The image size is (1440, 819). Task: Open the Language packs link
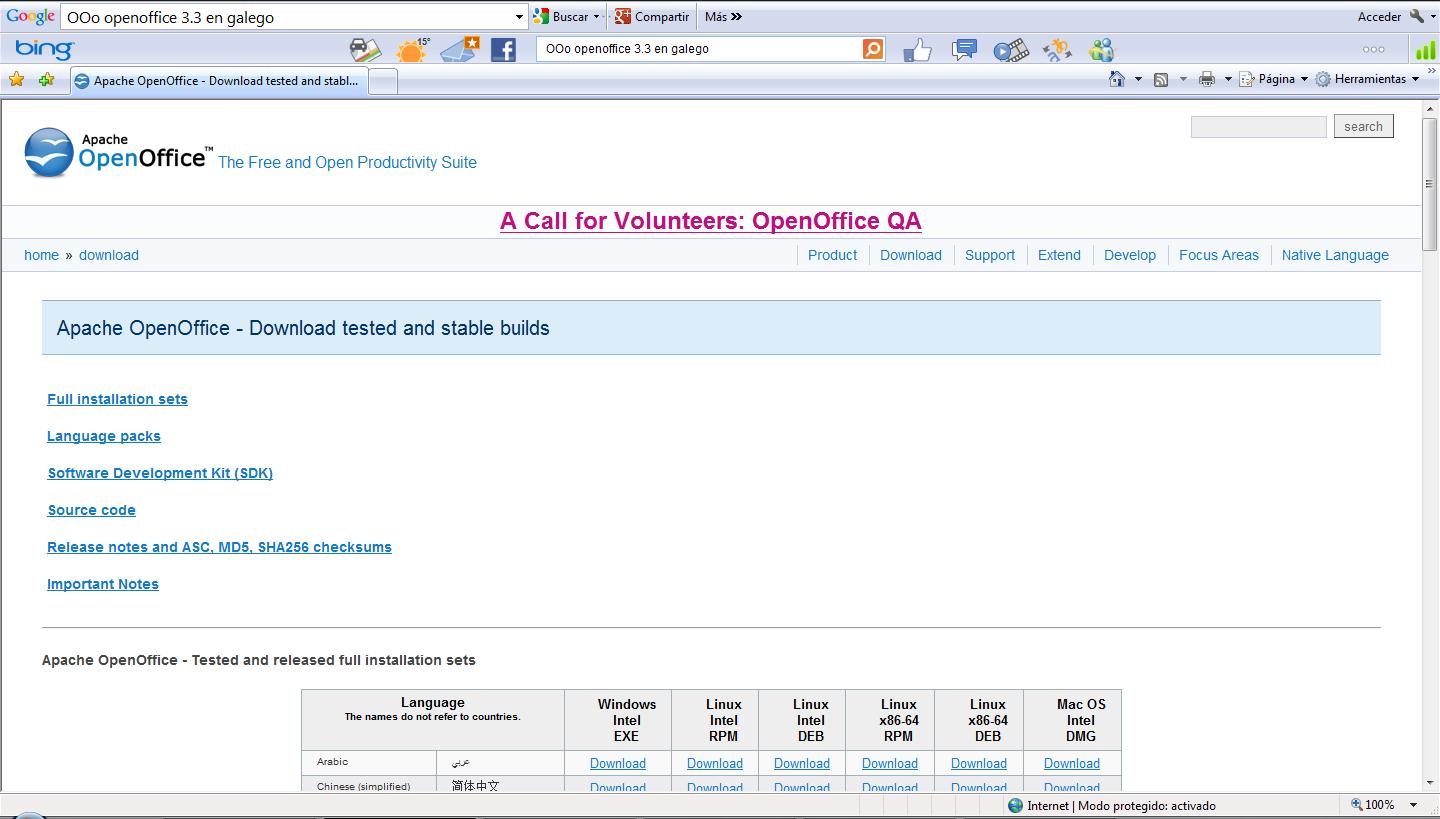click(x=104, y=436)
